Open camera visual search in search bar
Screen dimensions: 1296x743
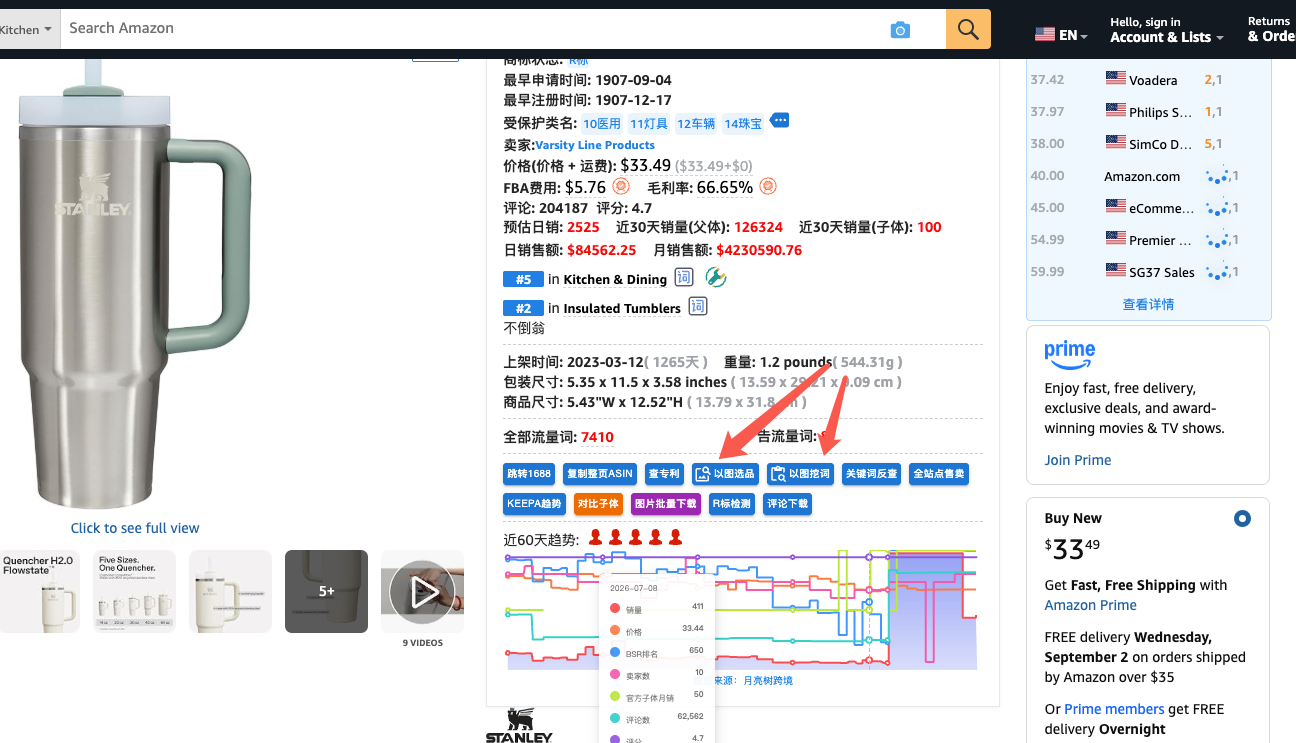click(x=900, y=30)
